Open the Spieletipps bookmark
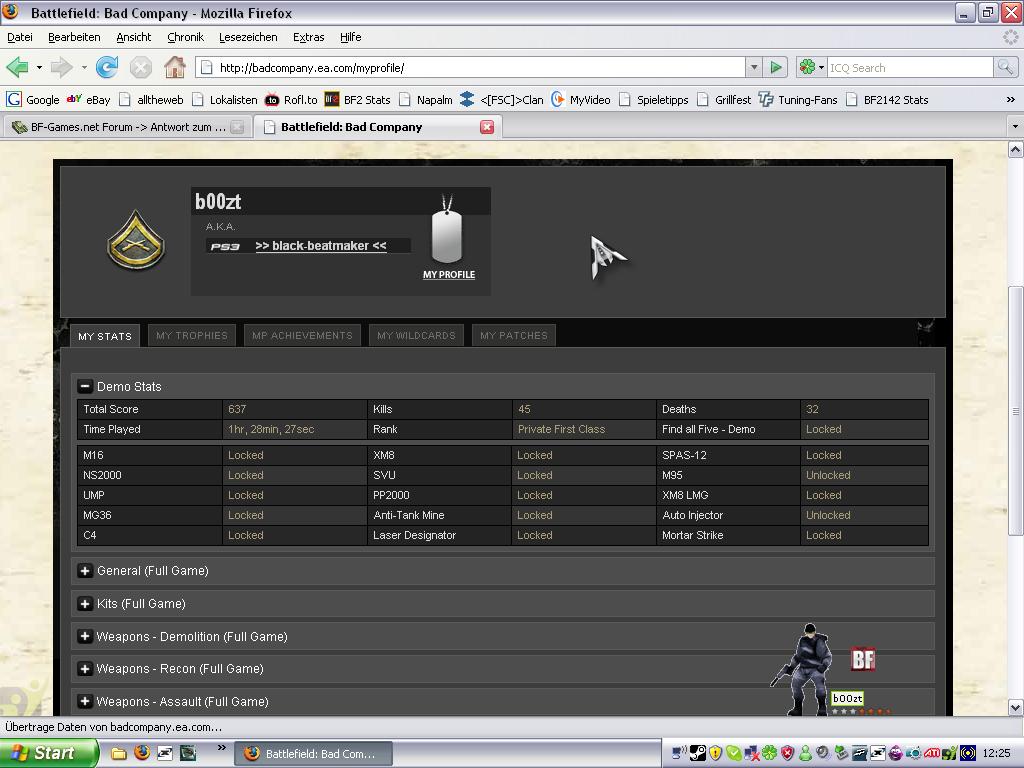The height and width of the screenshot is (768, 1024). [654, 100]
